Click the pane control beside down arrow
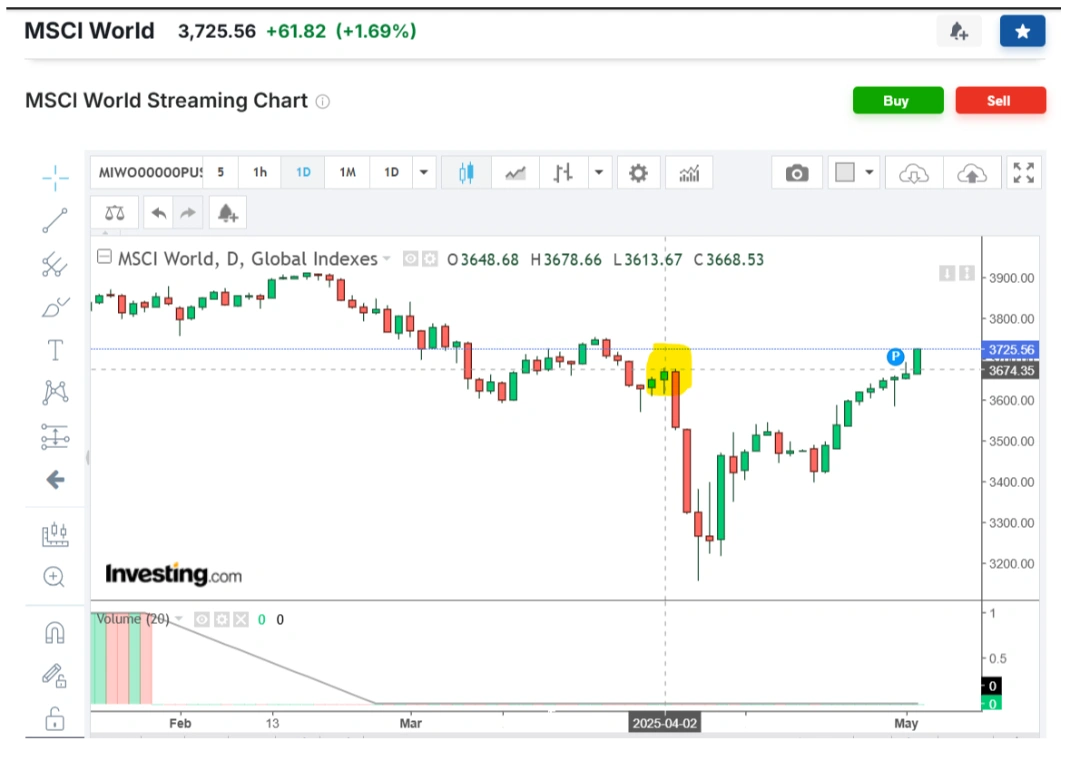The width and height of the screenshot is (1080, 760). point(967,274)
